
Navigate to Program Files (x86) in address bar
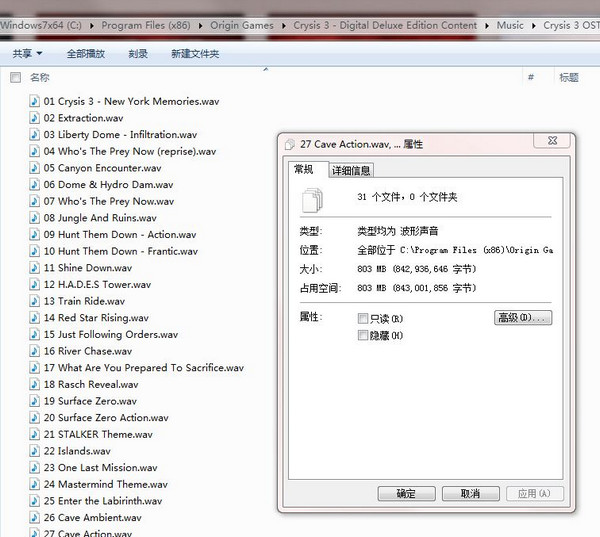pos(146,26)
